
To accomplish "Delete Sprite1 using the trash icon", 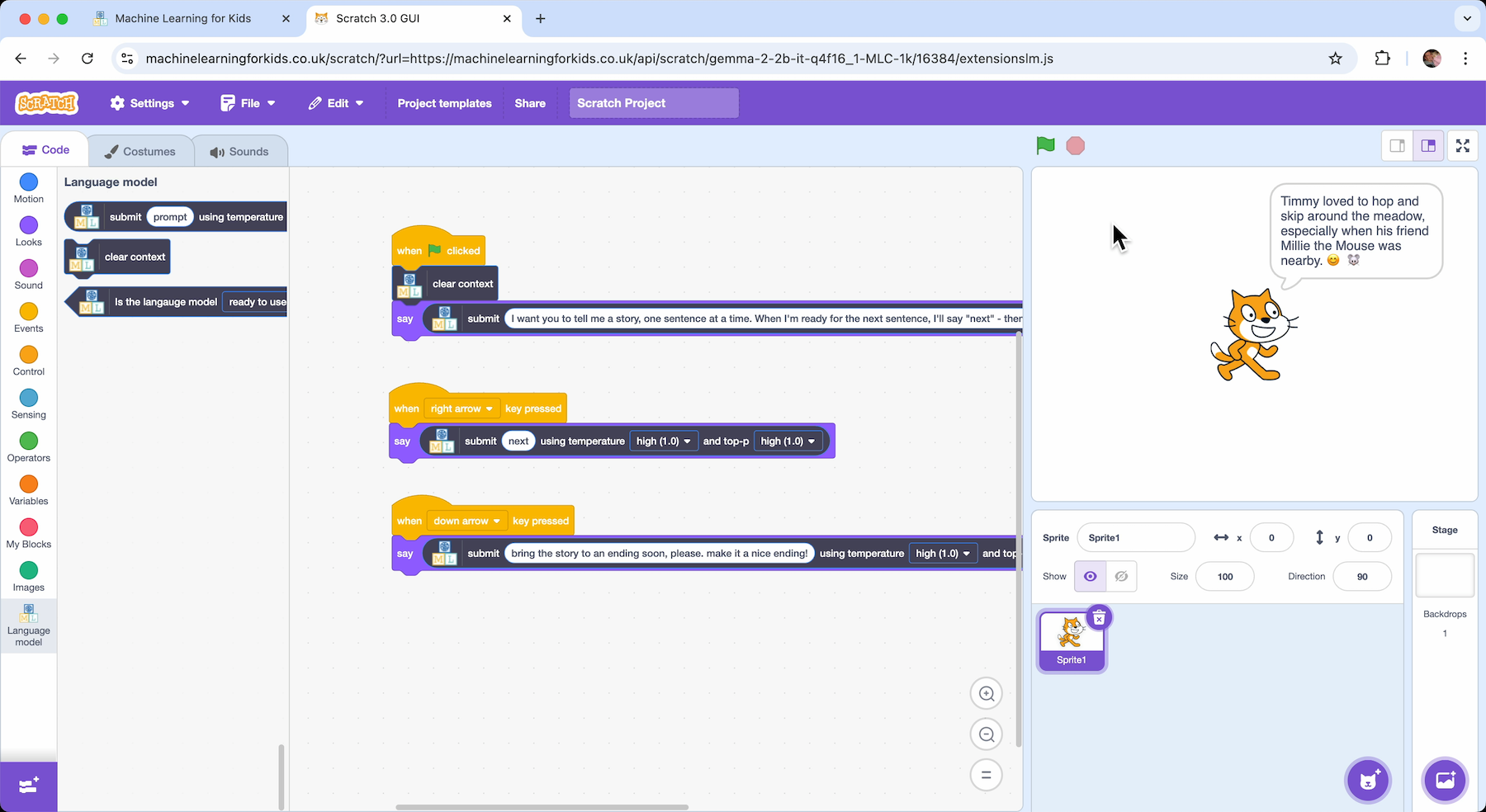I will tap(1099, 618).
